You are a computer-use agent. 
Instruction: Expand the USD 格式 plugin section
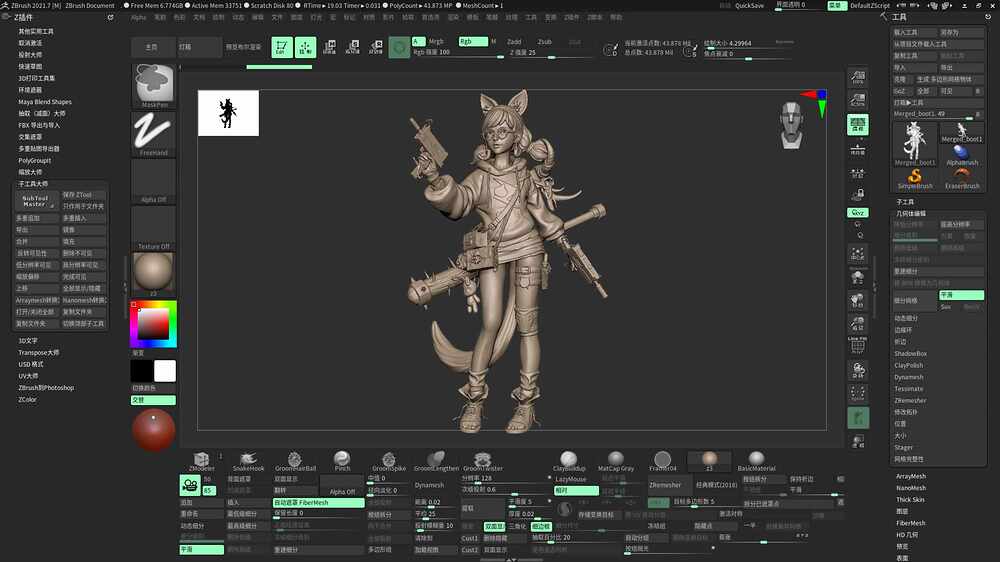coord(31,364)
